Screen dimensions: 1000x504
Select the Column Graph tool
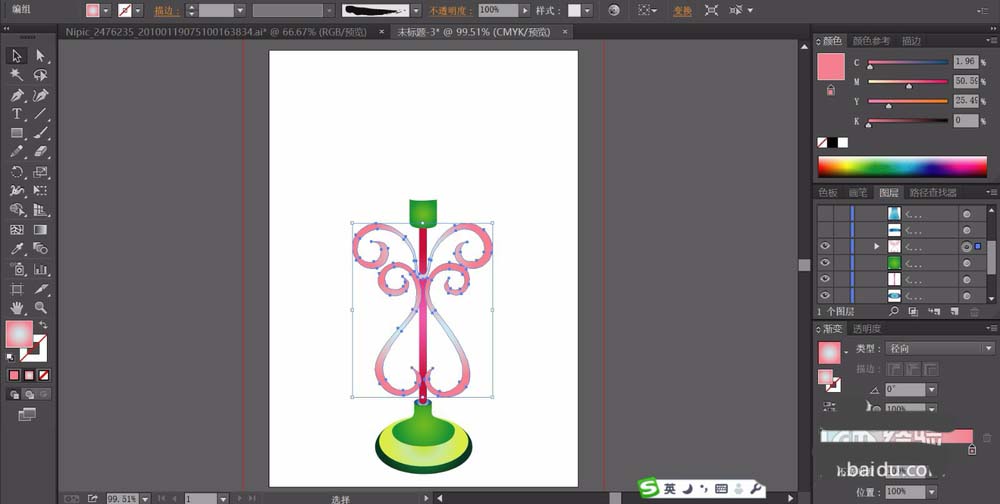pyautogui.click(x=40, y=269)
